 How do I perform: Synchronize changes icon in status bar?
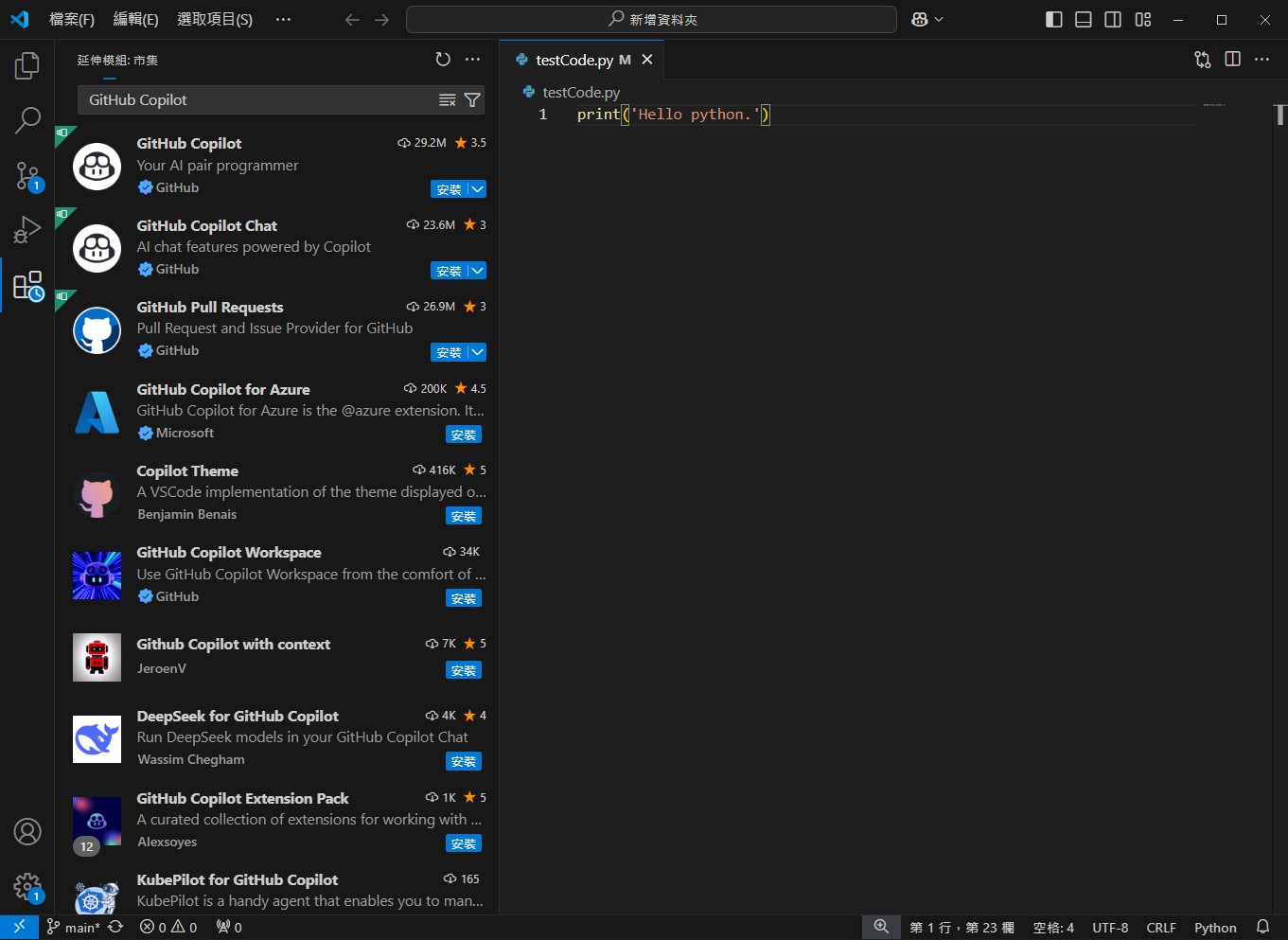click(x=115, y=928)
